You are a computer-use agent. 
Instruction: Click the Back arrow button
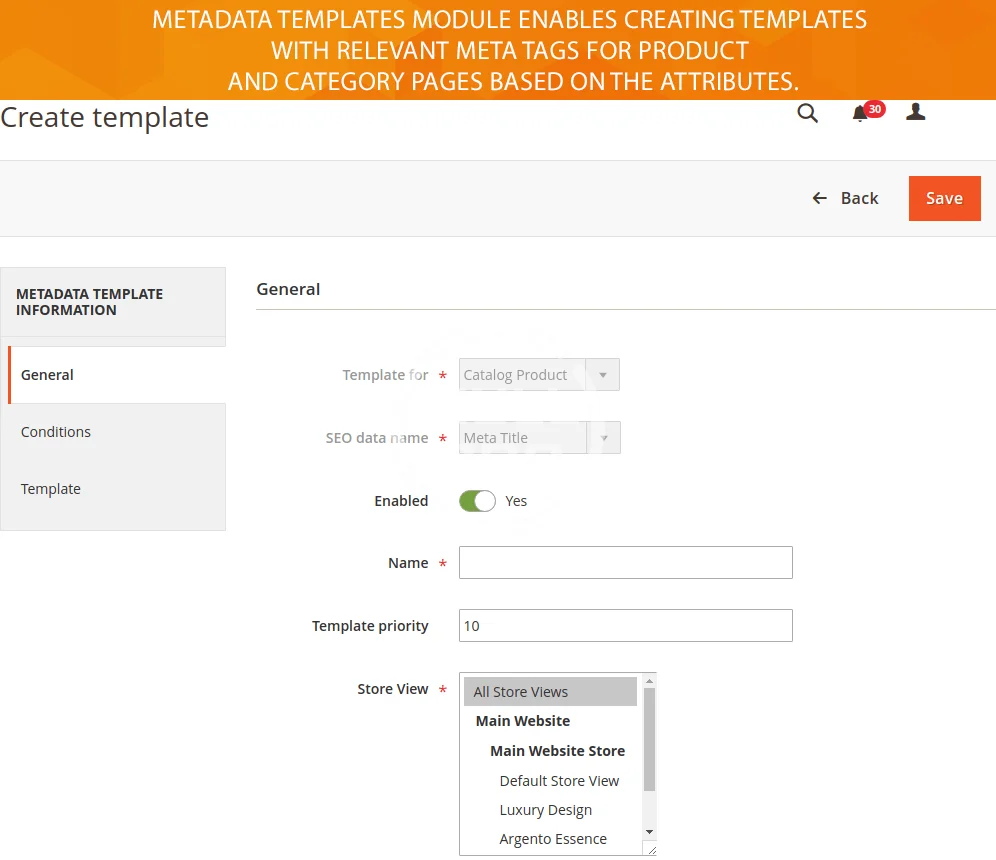click(x=845, y=198)
